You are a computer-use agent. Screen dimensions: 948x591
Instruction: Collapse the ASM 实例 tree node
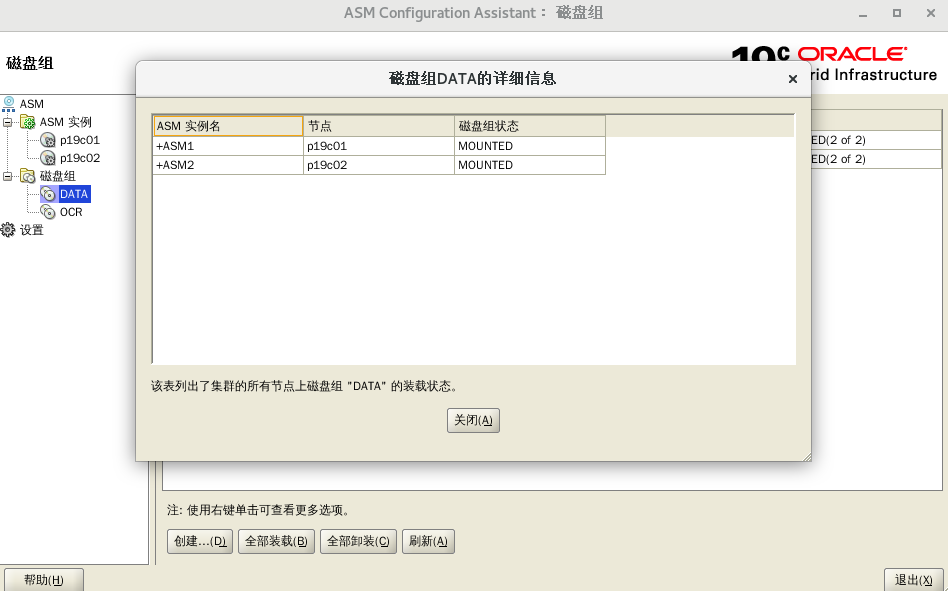(x=7, y=122)
